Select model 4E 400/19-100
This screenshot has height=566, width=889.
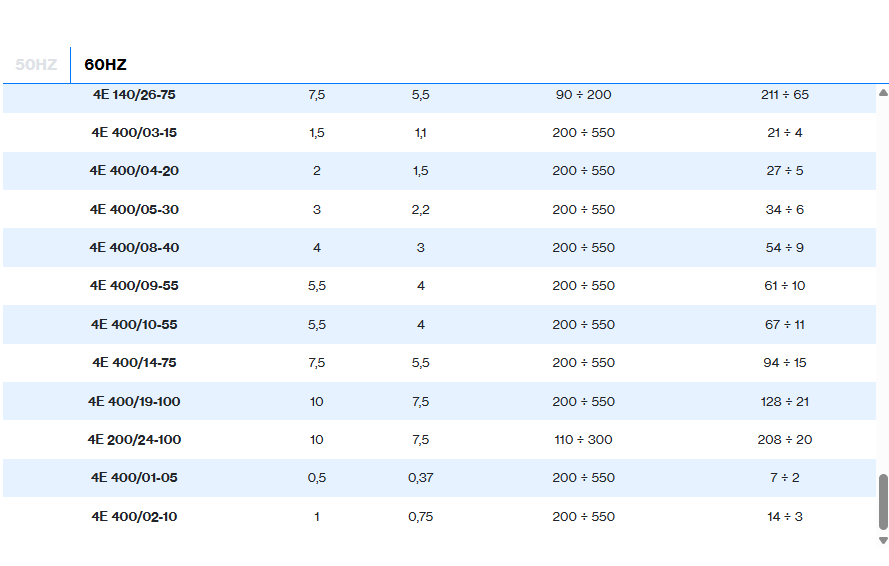tap(134, 402)
